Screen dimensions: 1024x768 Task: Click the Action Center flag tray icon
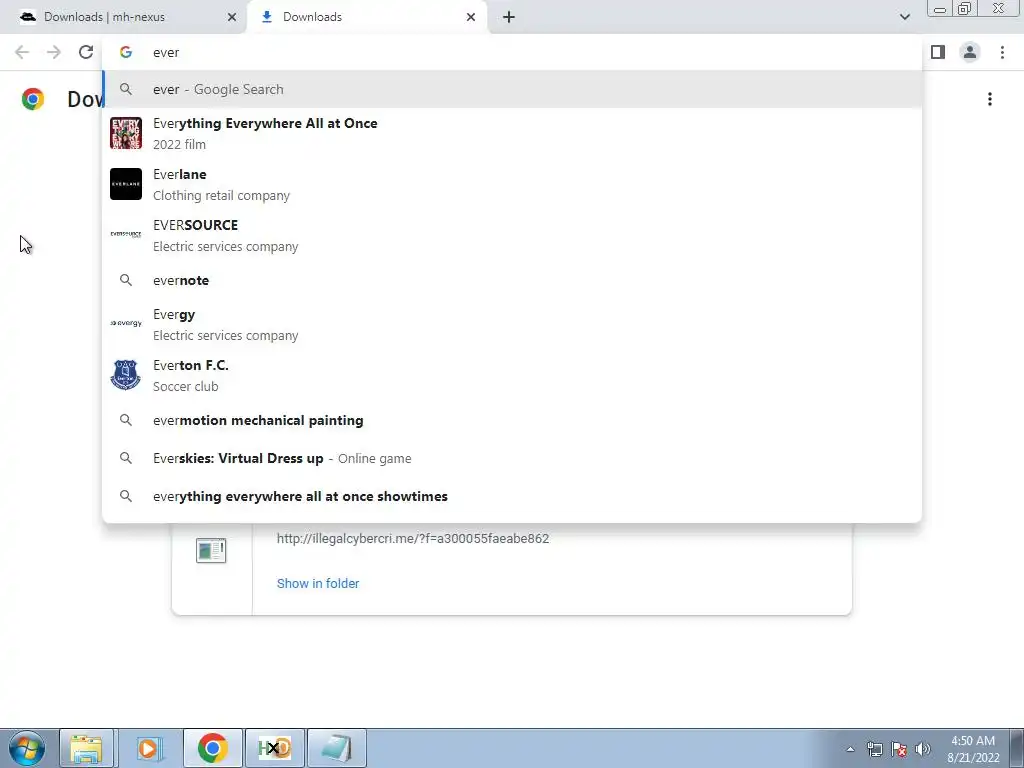click(899, 749)
